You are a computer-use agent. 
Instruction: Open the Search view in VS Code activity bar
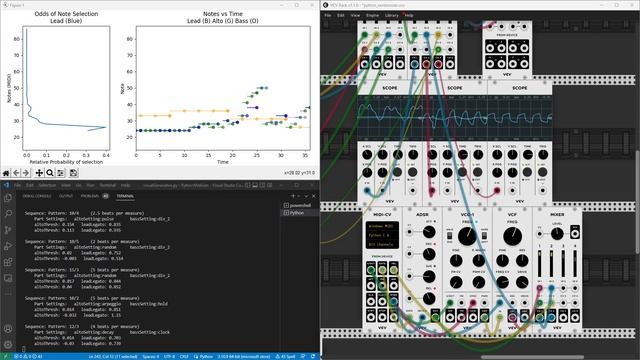coord(8,214)
